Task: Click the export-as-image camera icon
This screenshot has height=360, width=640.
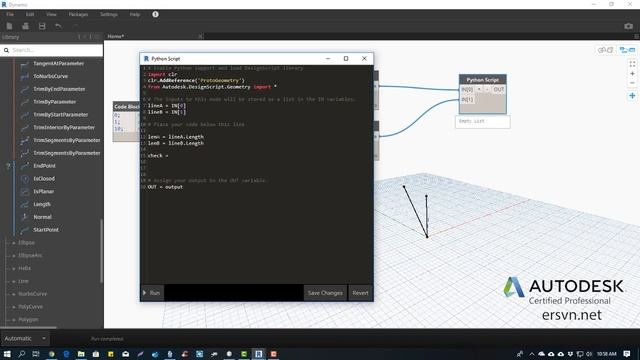Action: pos(629,26)
